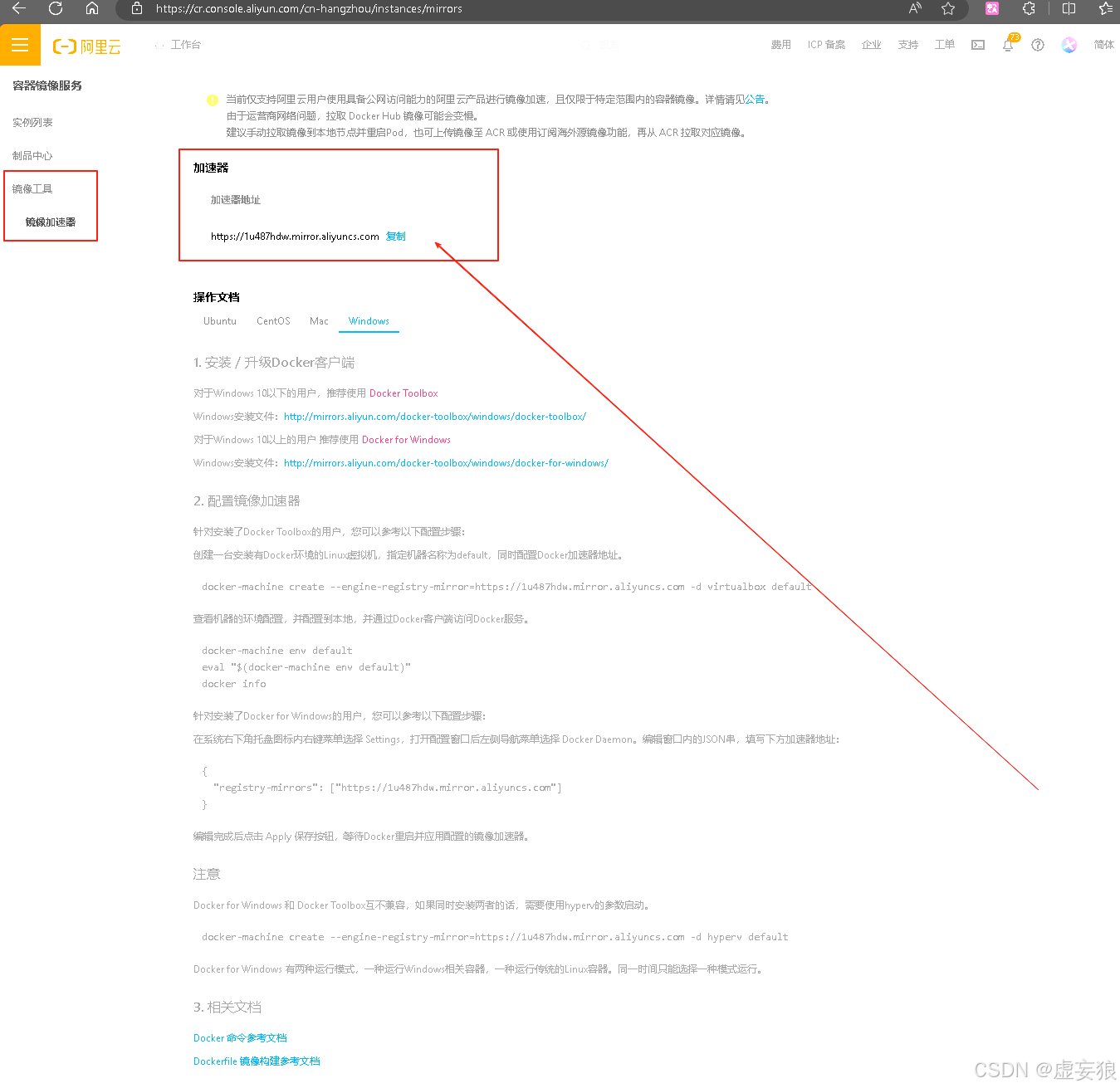Activate the Read Aloud icon in address bar
The height and width of the screenshot is (1088, 1120).
pos(915,8)
